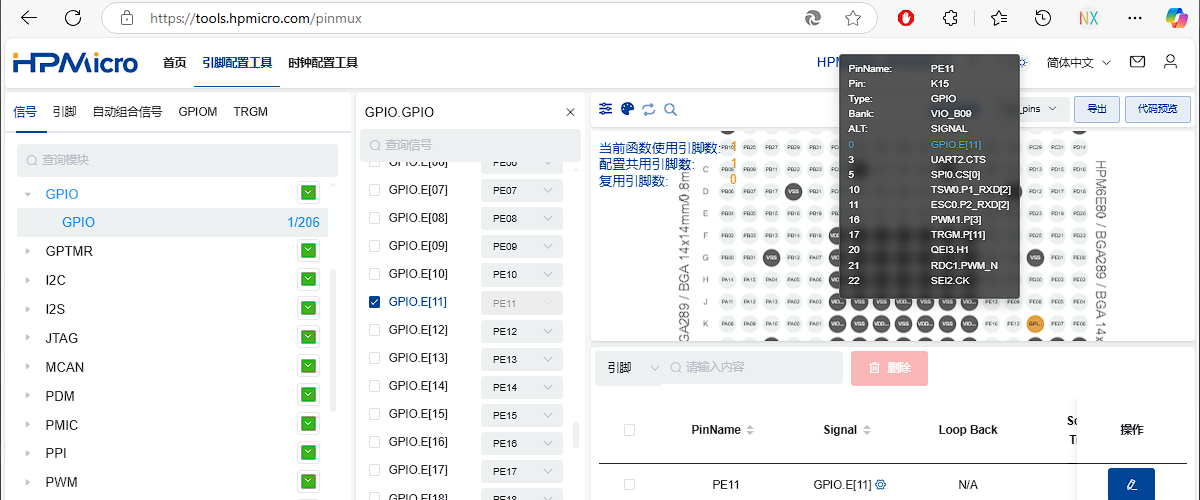The image size is (1200, 500).
Task: Focus the 查询模块 search field
Action: pyautogui.click(x=178, y=160)
